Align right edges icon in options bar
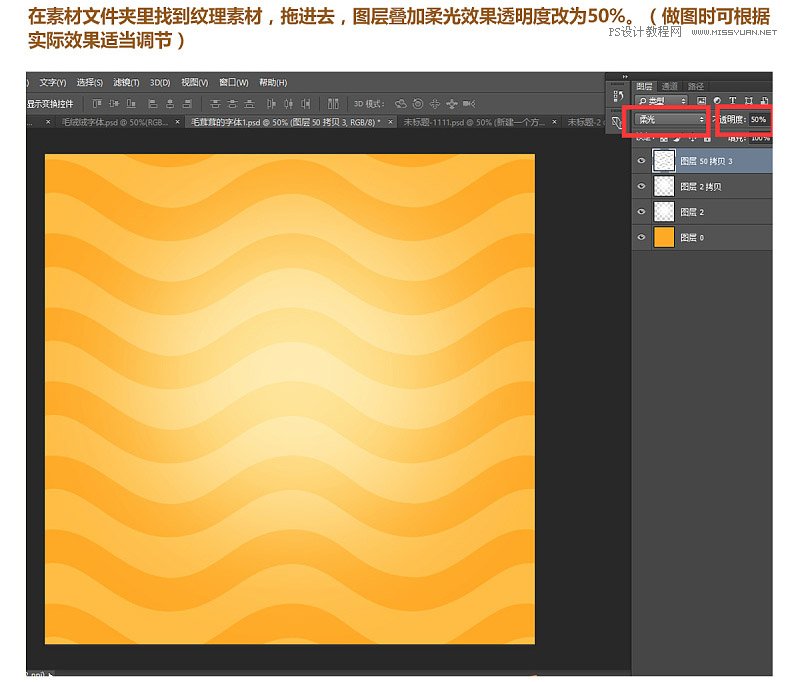 pos(187,104)
